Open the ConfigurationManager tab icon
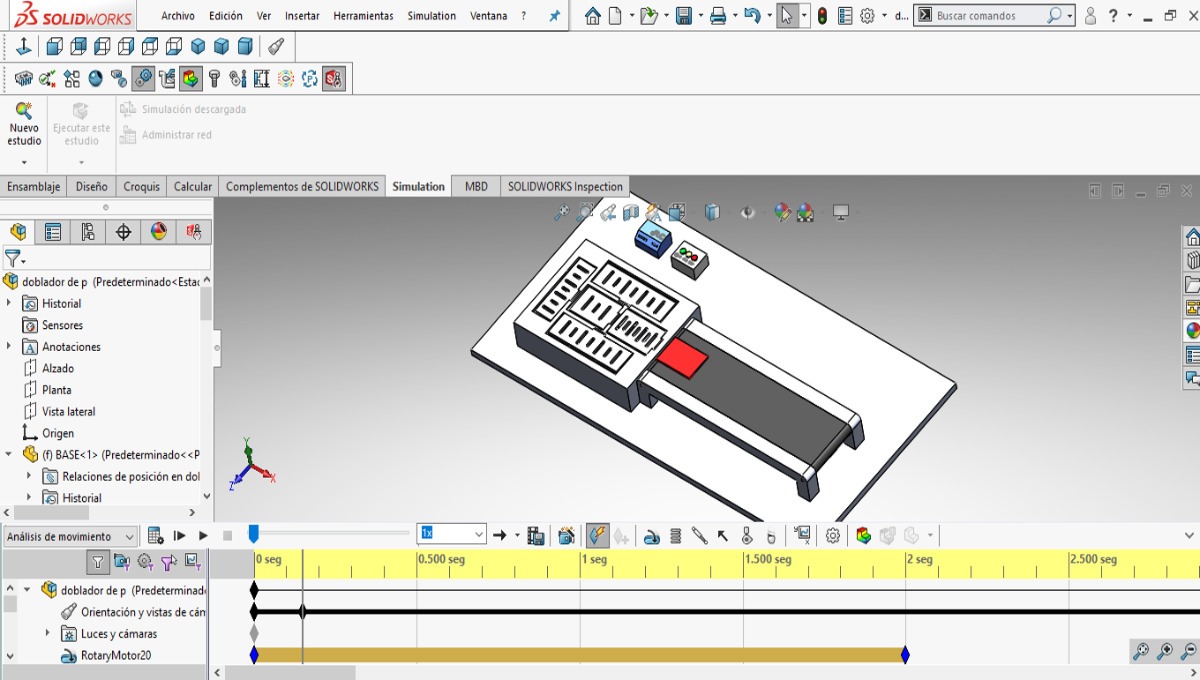The image size is (1200, 680). pyautogui.click(x=88, y=232)
